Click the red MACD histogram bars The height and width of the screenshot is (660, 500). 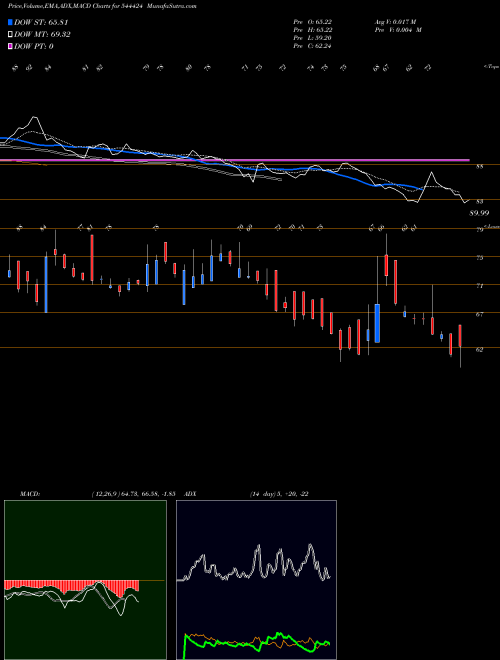pyautogui.click(x=72, y=587)
